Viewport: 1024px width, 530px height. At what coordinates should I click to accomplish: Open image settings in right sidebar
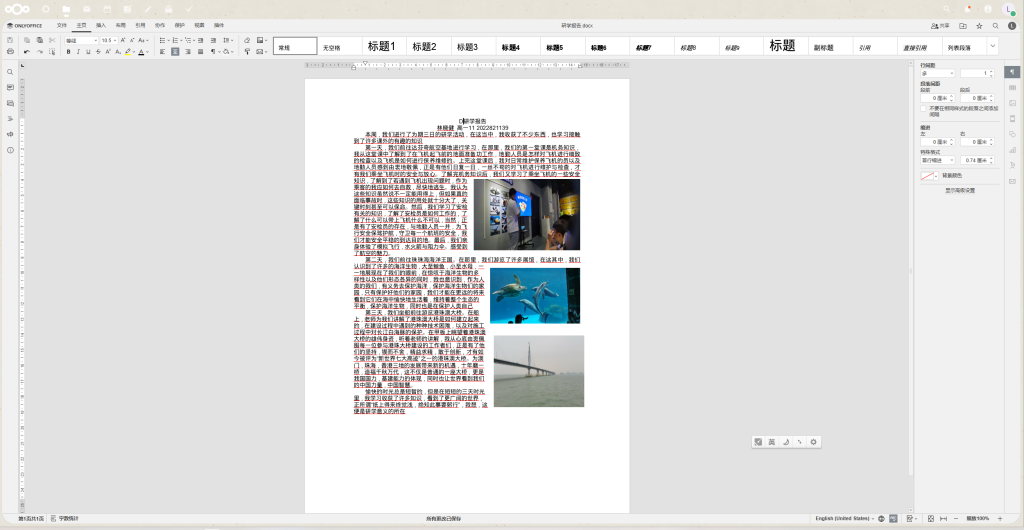pyautogui.click(x=1012, y=103)
